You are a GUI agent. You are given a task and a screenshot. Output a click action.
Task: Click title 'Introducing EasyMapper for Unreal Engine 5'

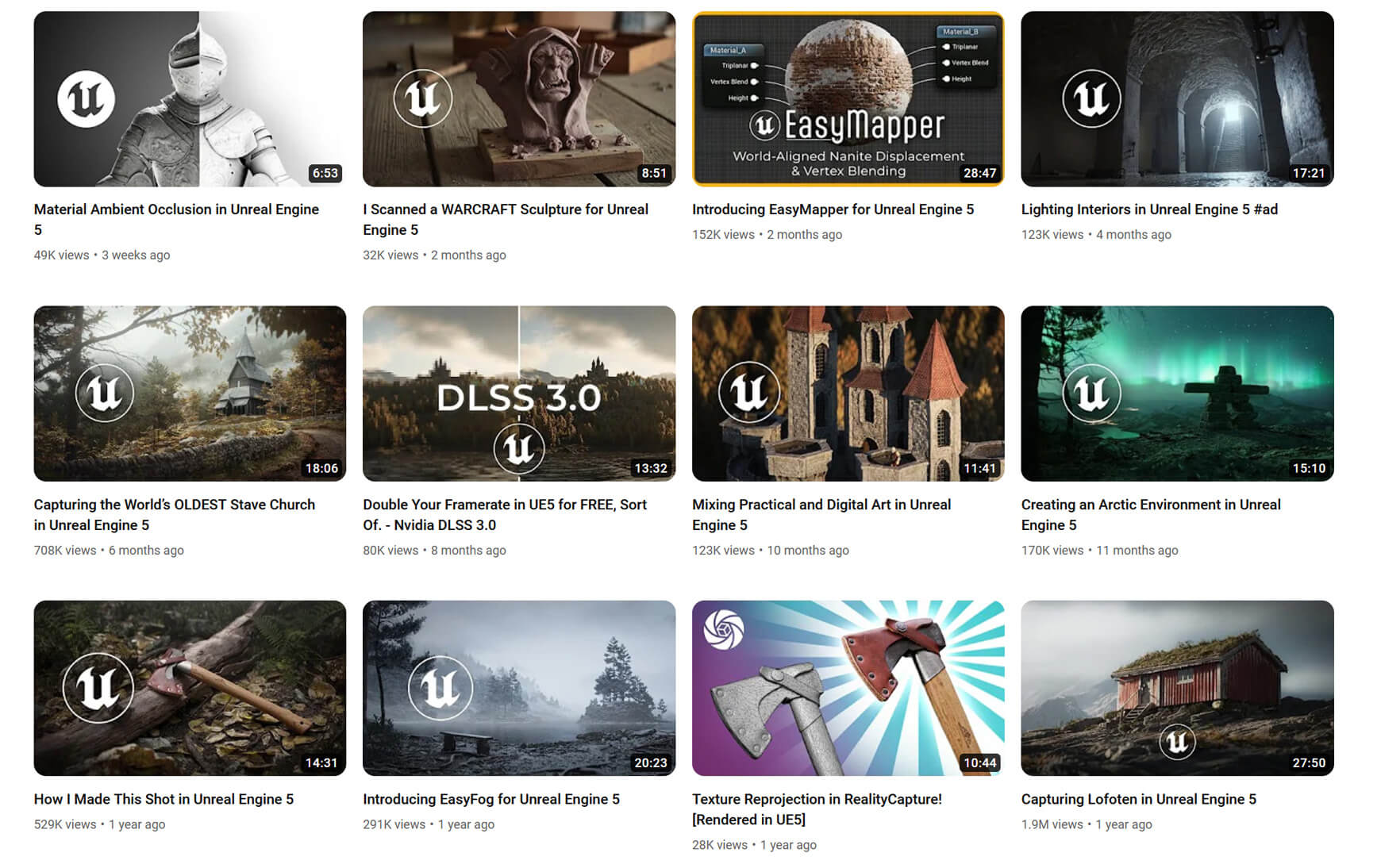[833, 209]
